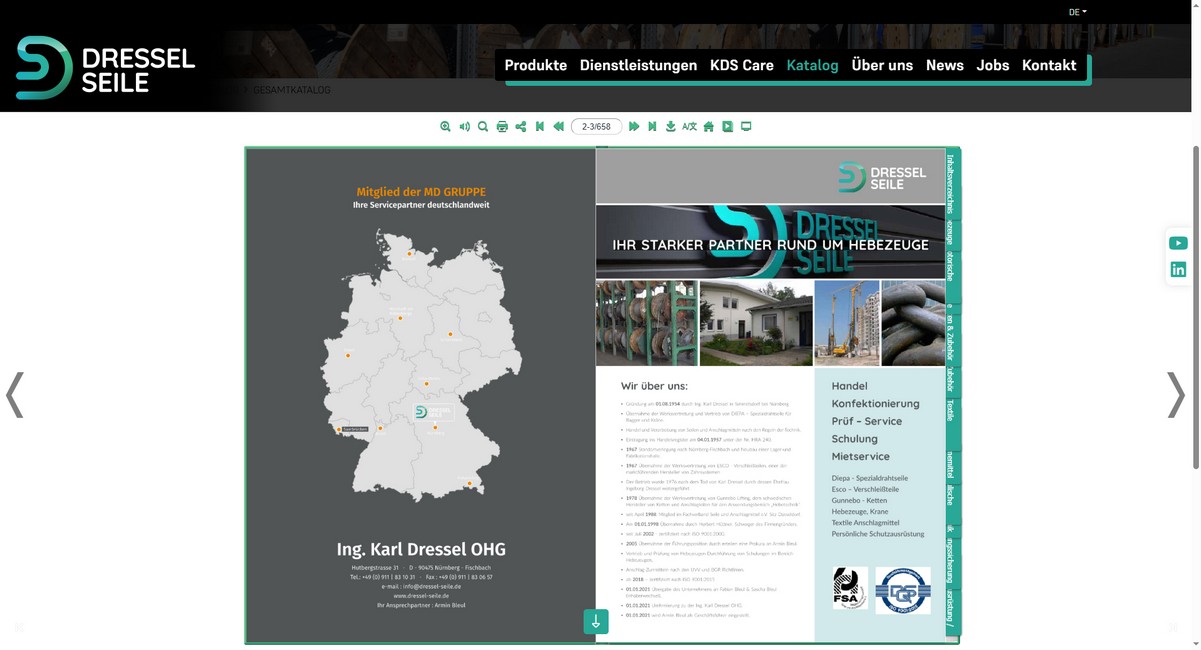The image size is (1201, 650).
Task: Open the DE language dropdown
Action: pos(1077,12)
